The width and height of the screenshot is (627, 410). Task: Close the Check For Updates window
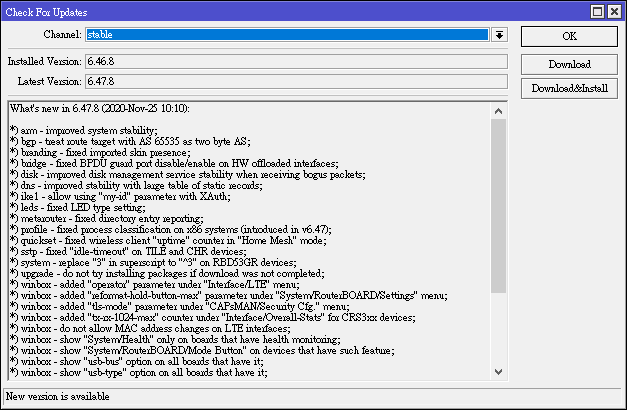[614, 12]
